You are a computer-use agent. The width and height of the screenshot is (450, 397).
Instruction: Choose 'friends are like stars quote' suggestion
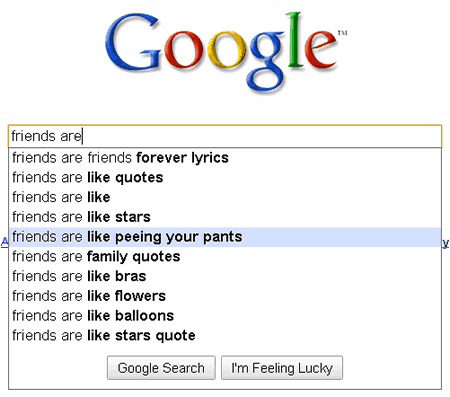225,335
